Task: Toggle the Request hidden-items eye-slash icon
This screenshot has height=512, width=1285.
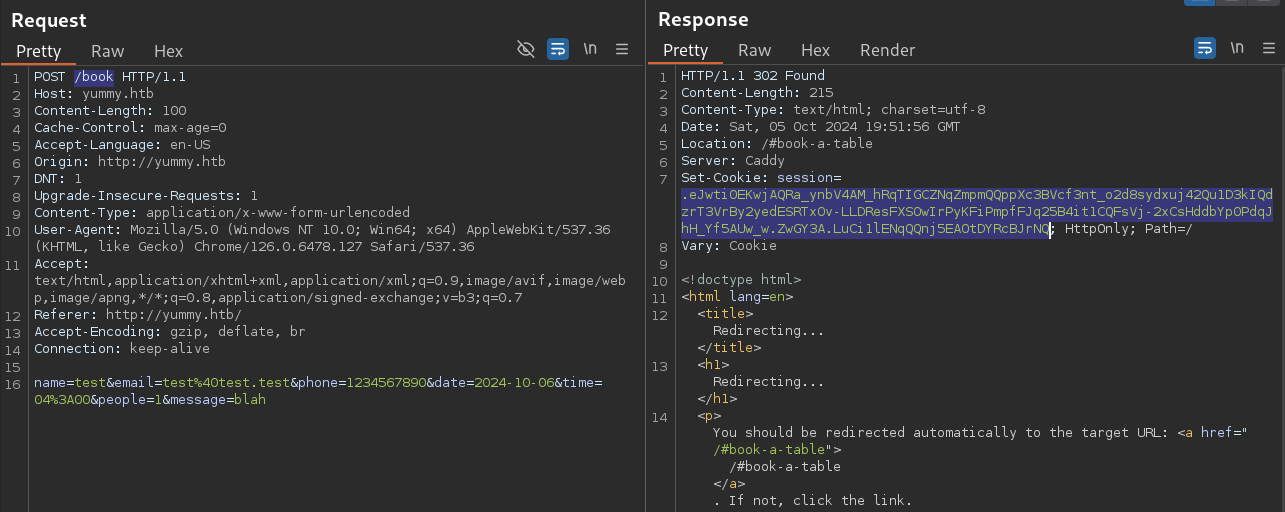Action: (x=526, y=49)
